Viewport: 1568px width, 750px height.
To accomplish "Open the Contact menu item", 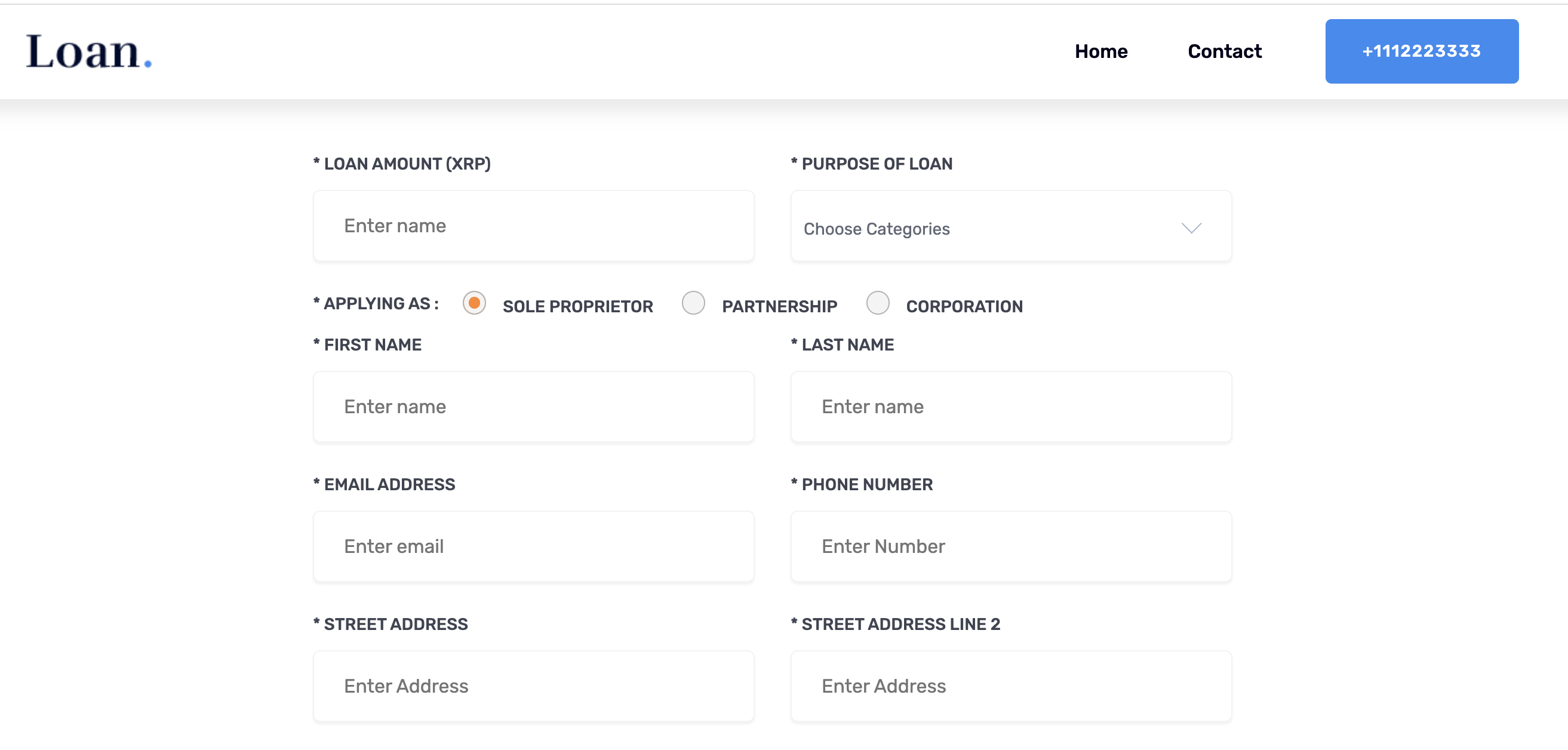I will 1224,51.
